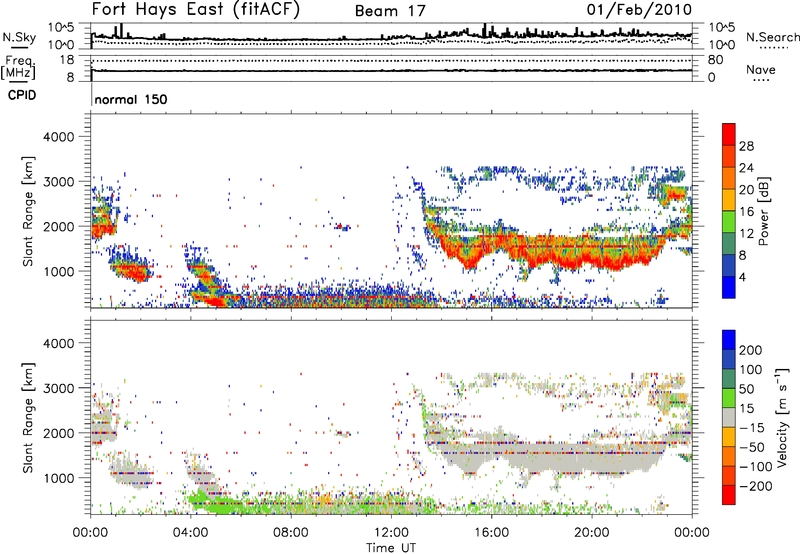Click the 'CPID' row label
This screenshot has width=800, height=554.
click(x=22, y=95)
